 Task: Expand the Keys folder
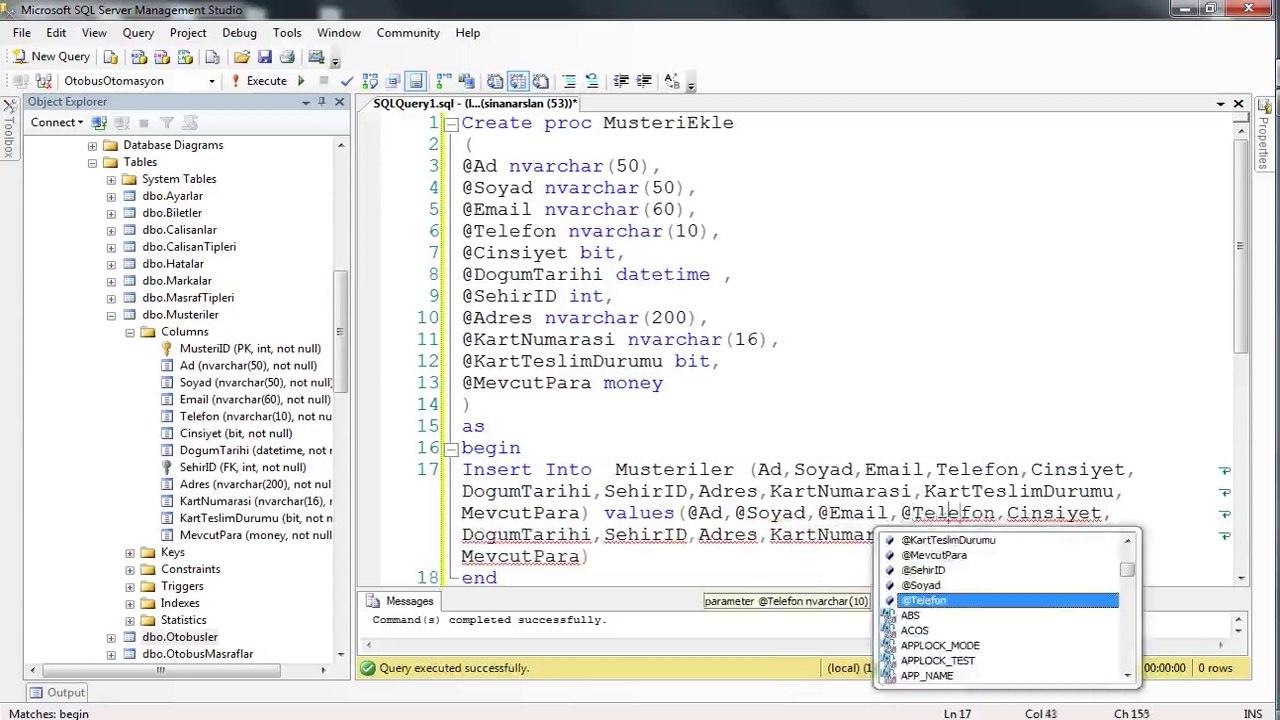(x=130, y=553)
